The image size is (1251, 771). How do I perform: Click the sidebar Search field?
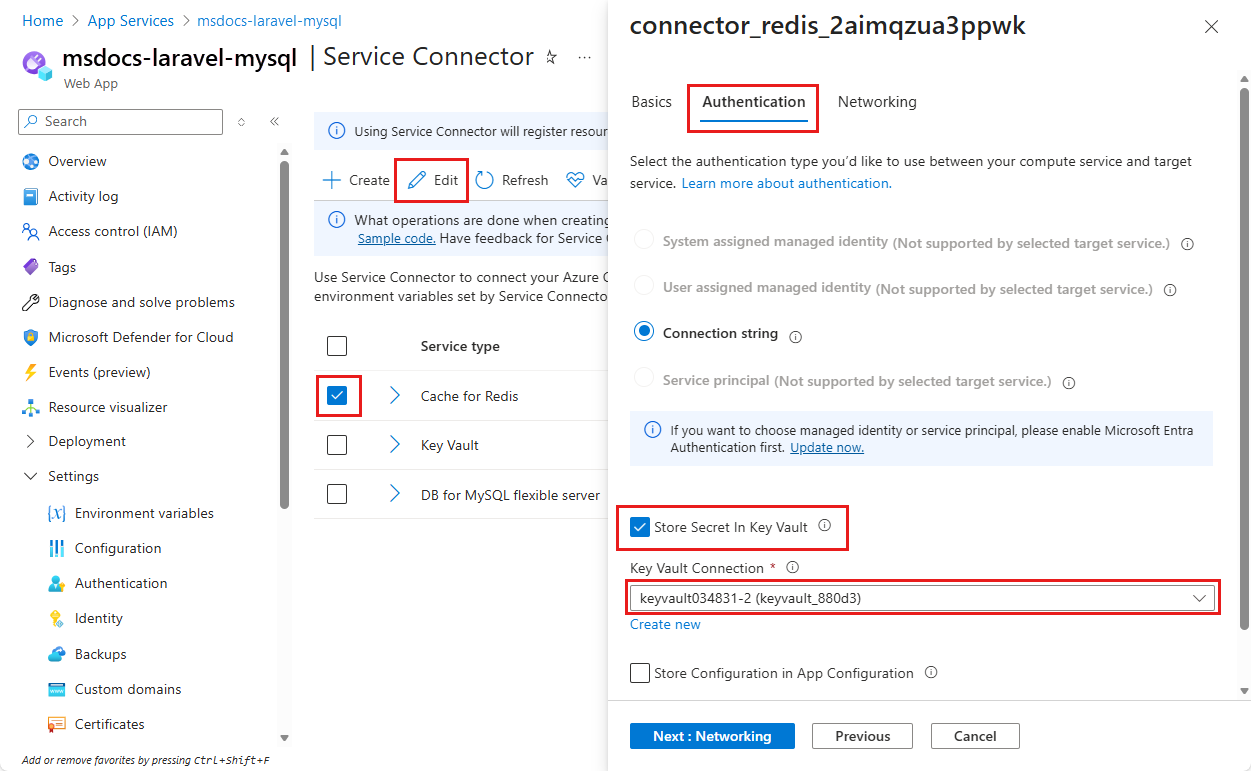pyautogui.click(x=120, y=121)
